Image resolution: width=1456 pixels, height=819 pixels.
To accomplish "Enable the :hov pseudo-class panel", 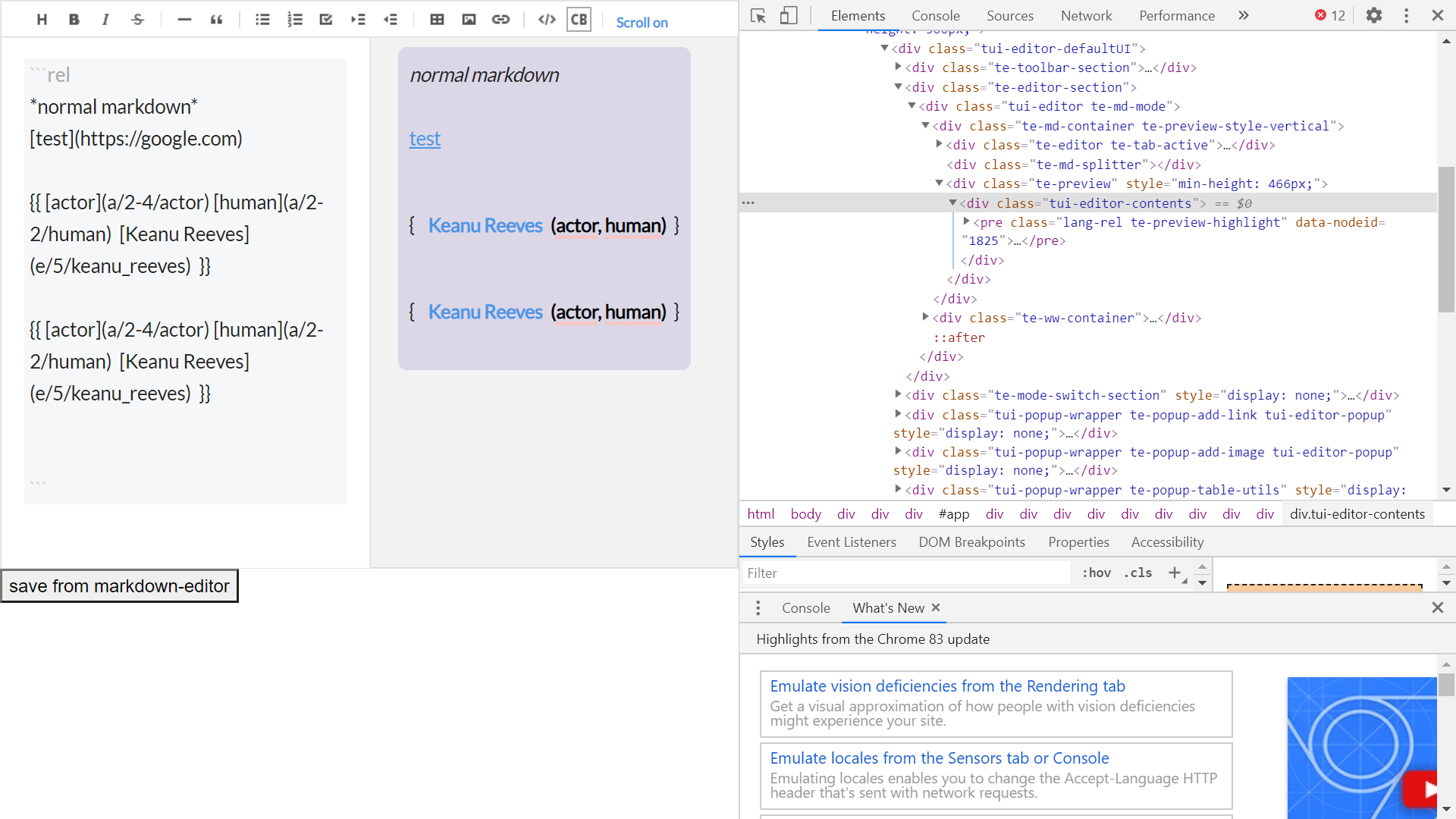I will click(1097, 573).
